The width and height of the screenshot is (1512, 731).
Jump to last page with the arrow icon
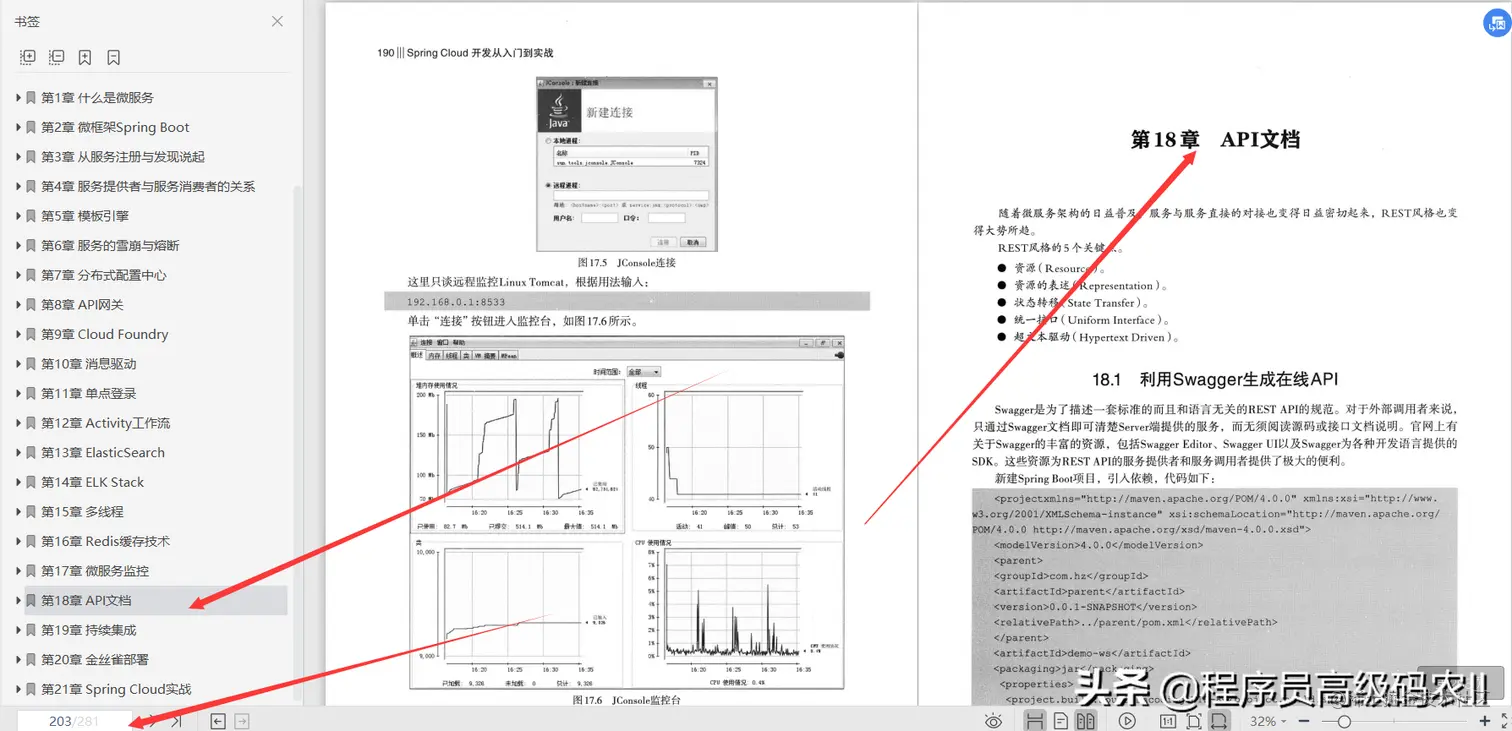tap(176, 720)
